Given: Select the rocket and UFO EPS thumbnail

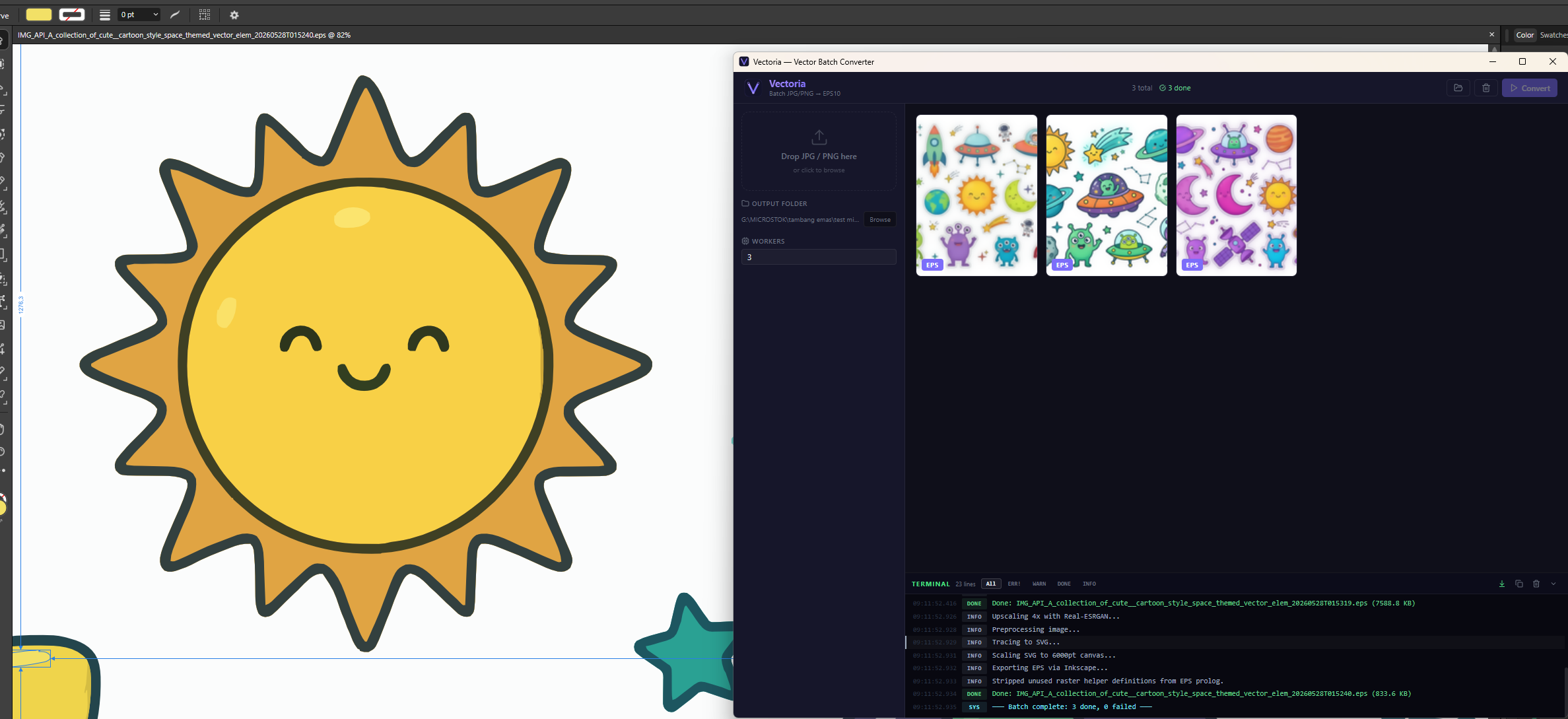Looking at the screenshot, I should coord(976,195).
